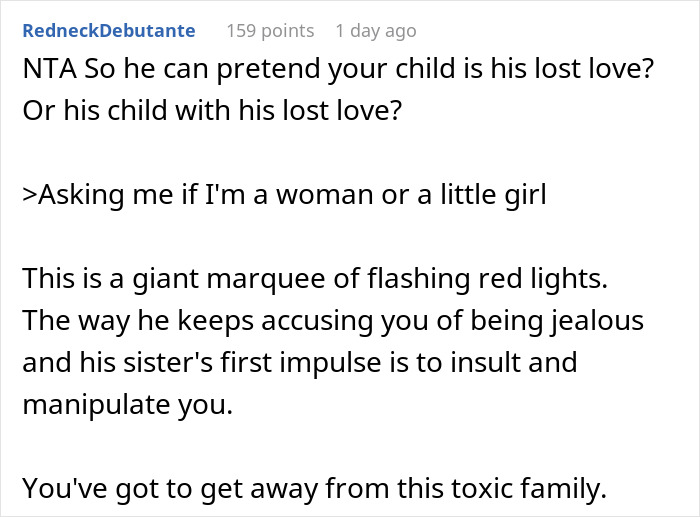Click the quoted line starting with '>Asking me'
This screenshot has width=700, height=517.
click(284, 196)
